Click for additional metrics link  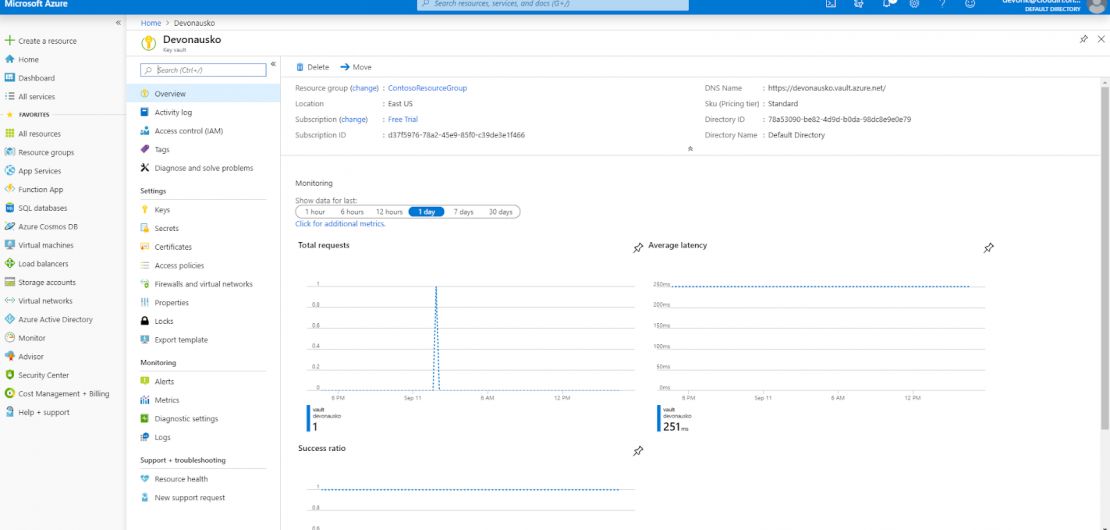[x=341, y=224]
